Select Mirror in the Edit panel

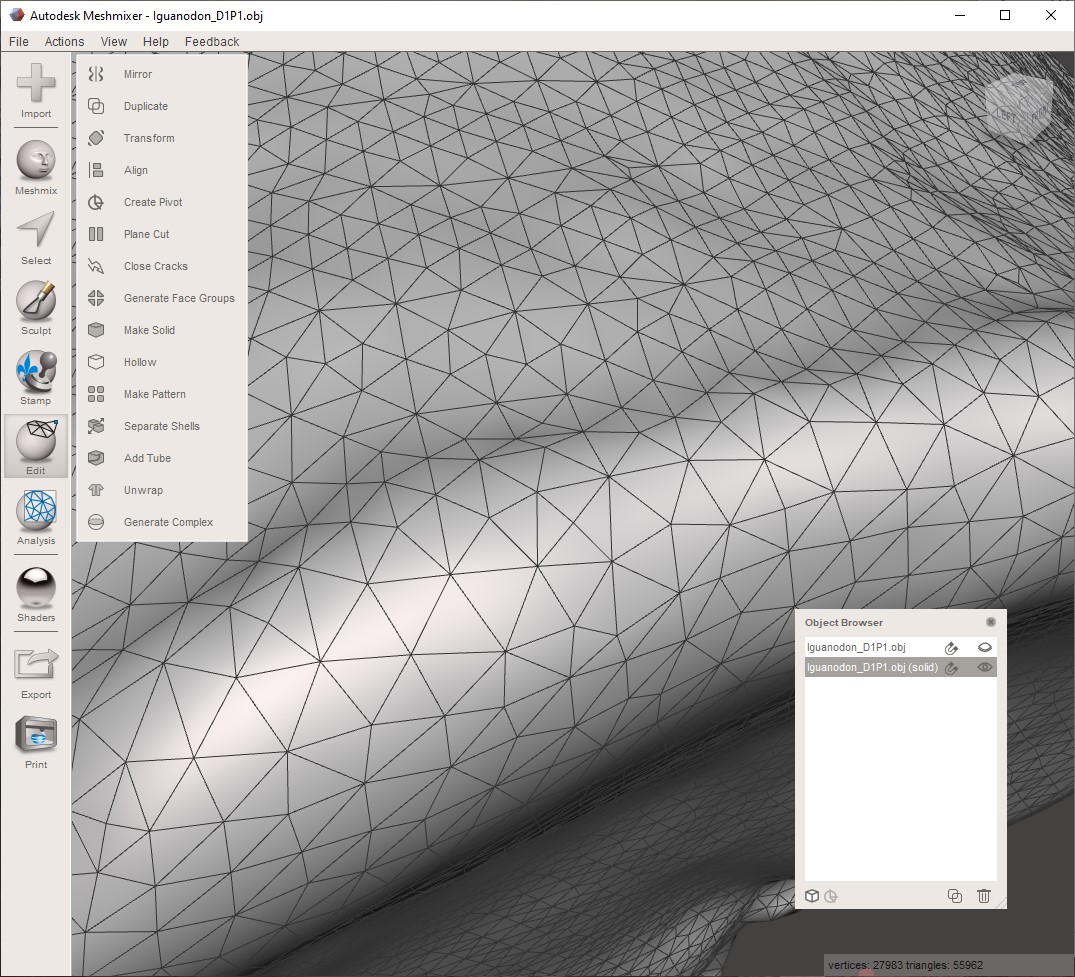point(138,74)
